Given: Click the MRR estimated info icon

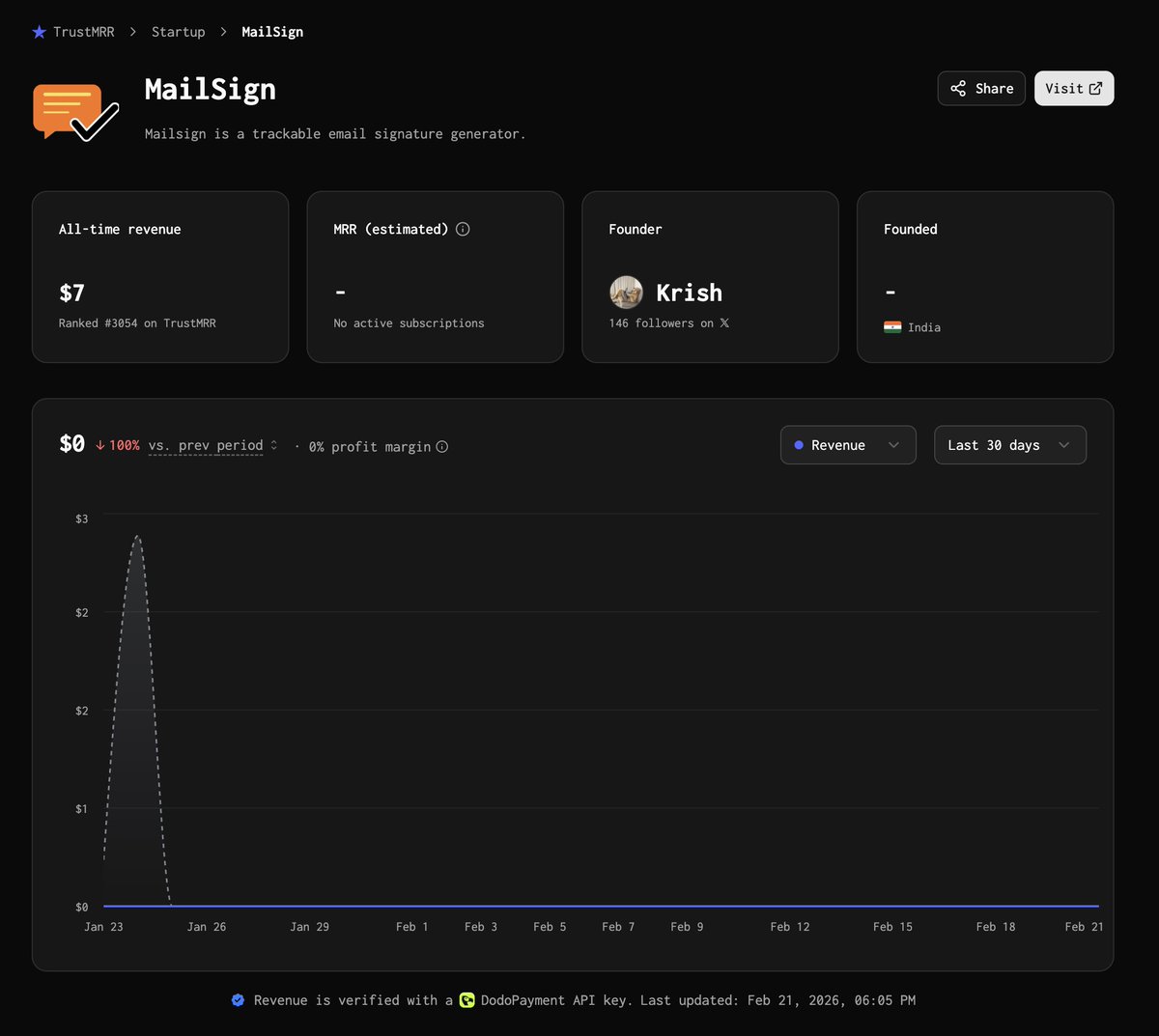Looking at the screenshot, I should (463, 229).
